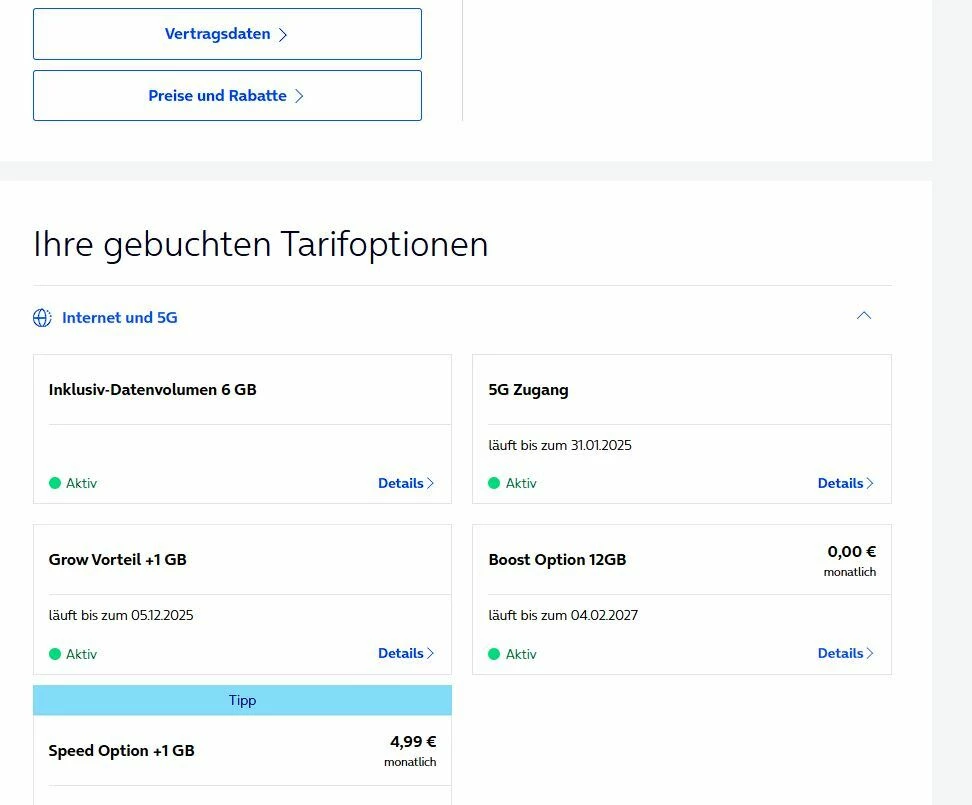The image size is (972, 805).
Task: Click the arrow icon on Preise und Rabatte
Action: [x=299, y=96]
